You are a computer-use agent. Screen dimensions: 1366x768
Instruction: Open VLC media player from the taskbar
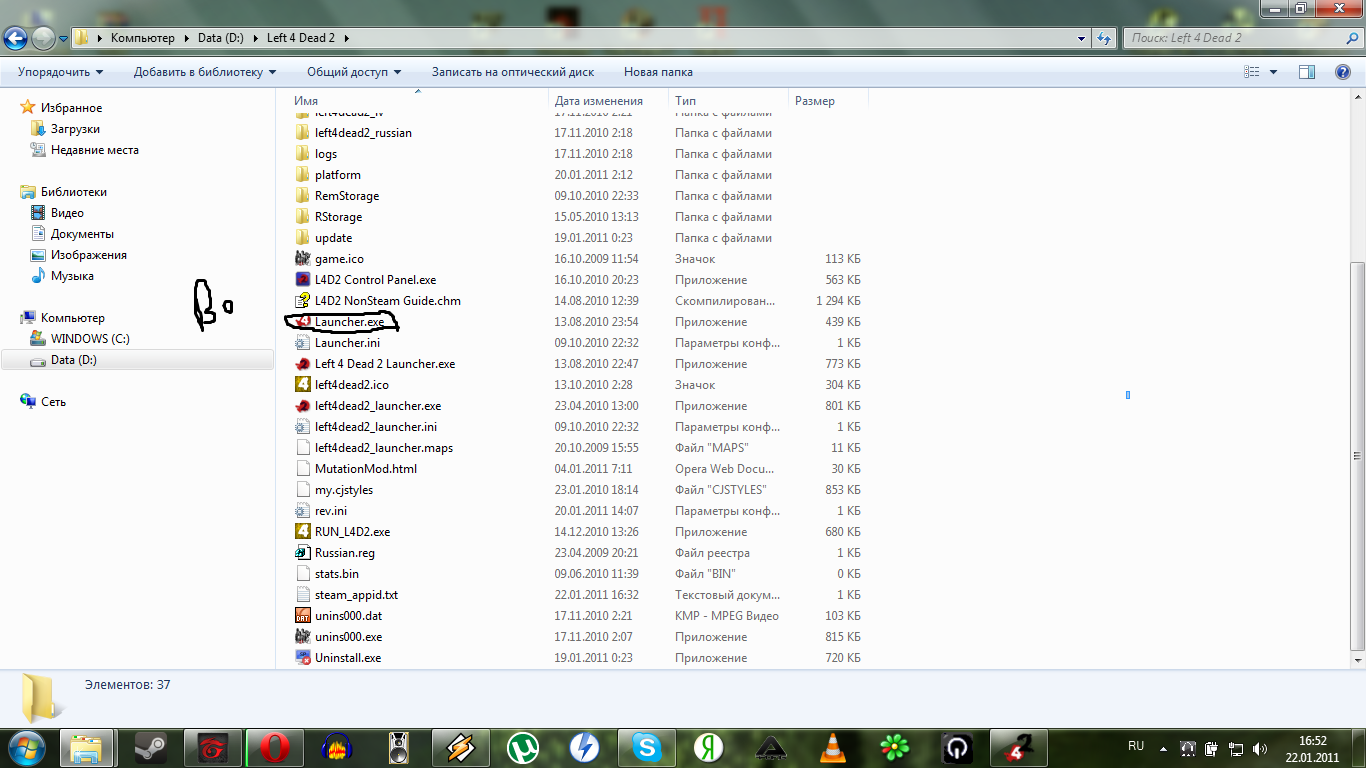click(x=832, y=747)
